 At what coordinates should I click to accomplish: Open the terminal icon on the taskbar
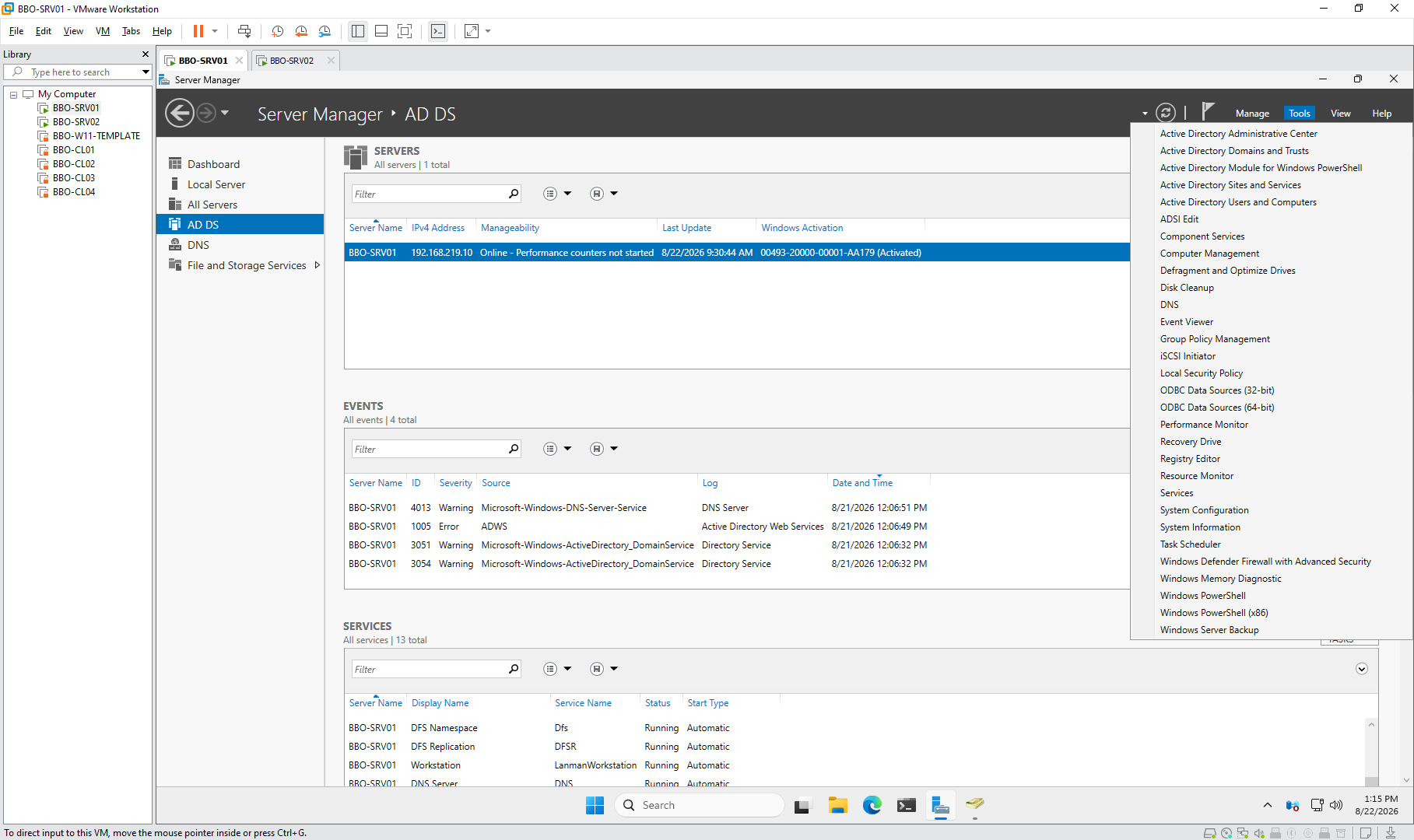click(x=906, y=805)
